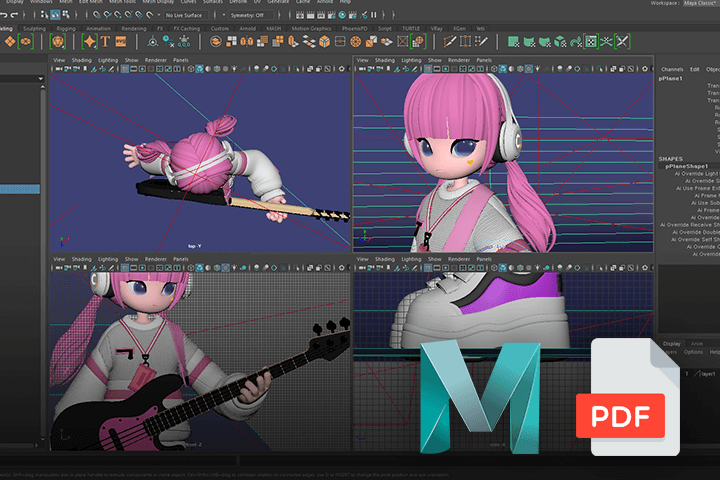Click the bracketed platonic solid shelf icon
The width and height of the screenshot is (720, 480).
coord(58,42)
